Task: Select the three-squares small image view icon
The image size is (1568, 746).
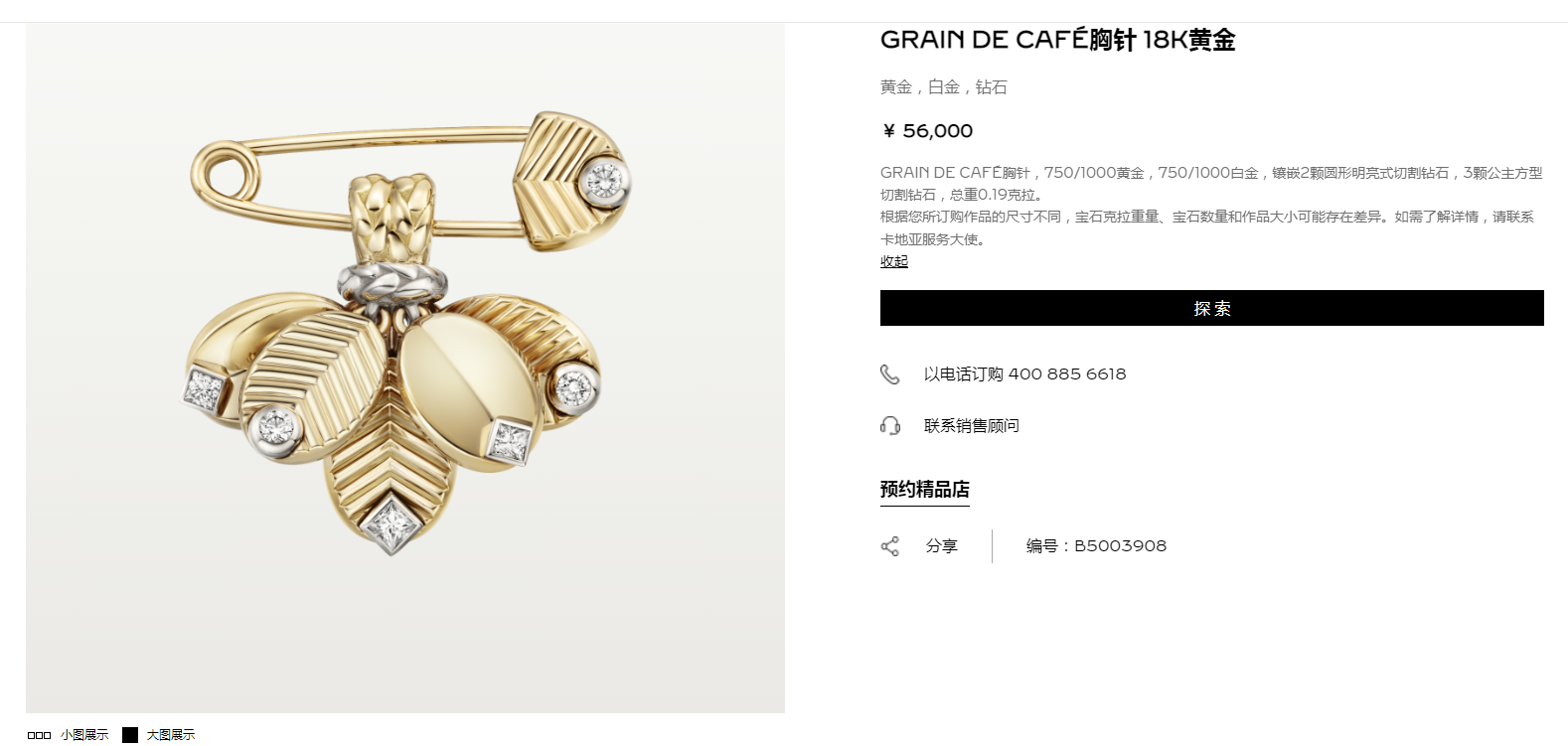Action: 39,735
